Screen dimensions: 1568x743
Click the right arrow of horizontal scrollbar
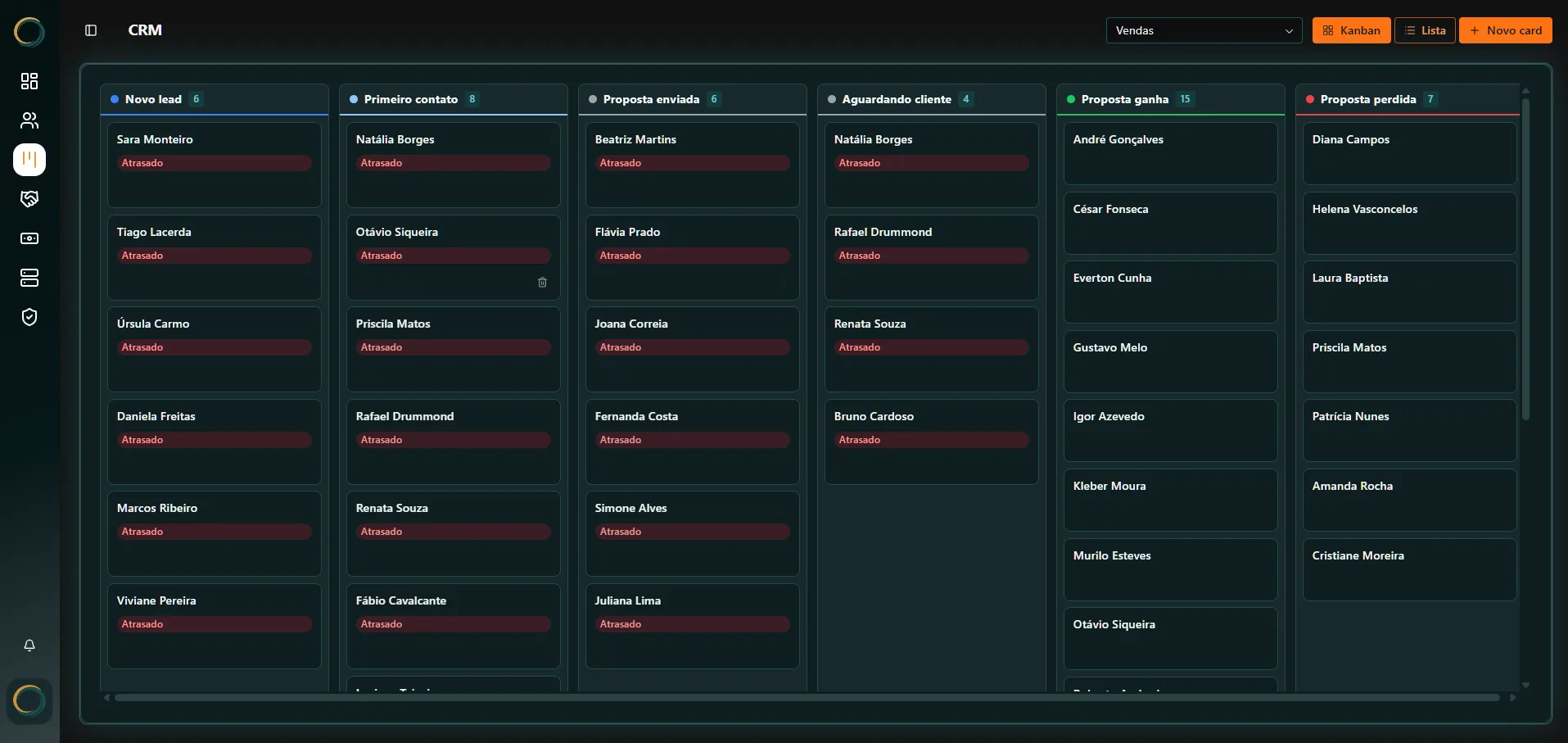[1513, 698]
